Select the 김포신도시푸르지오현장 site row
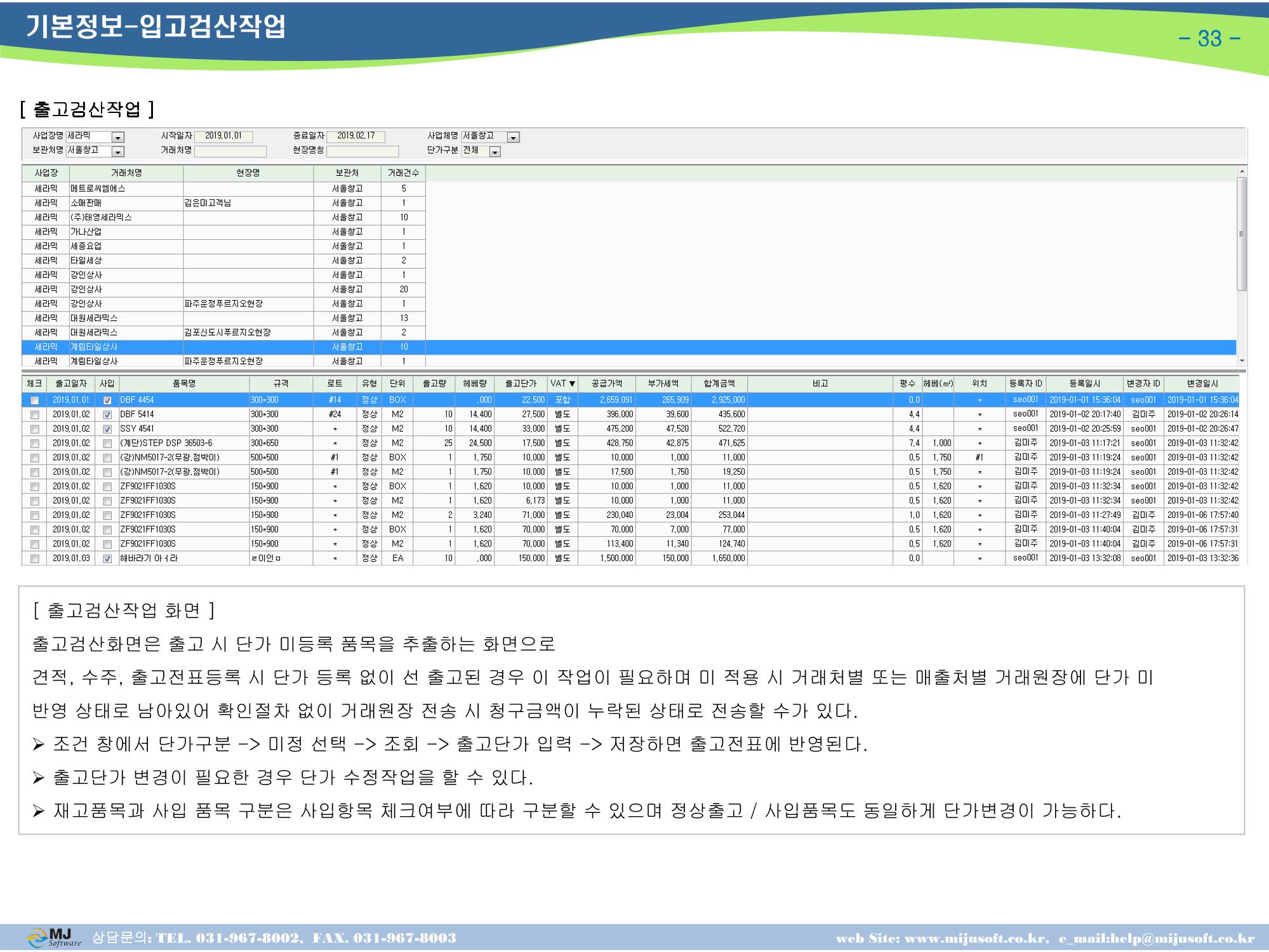 223,333
